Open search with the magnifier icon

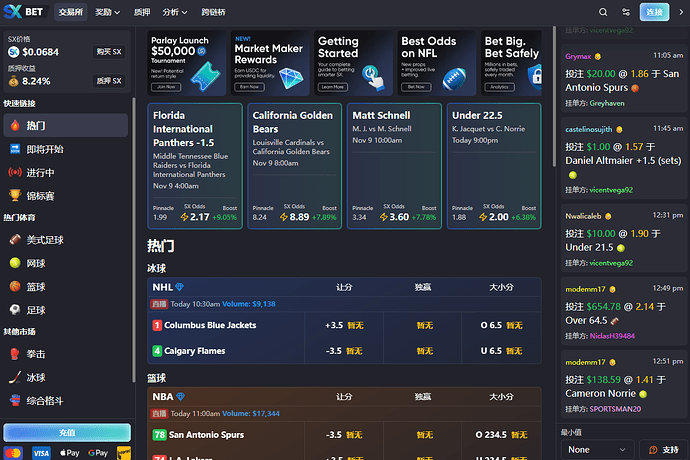603,12
